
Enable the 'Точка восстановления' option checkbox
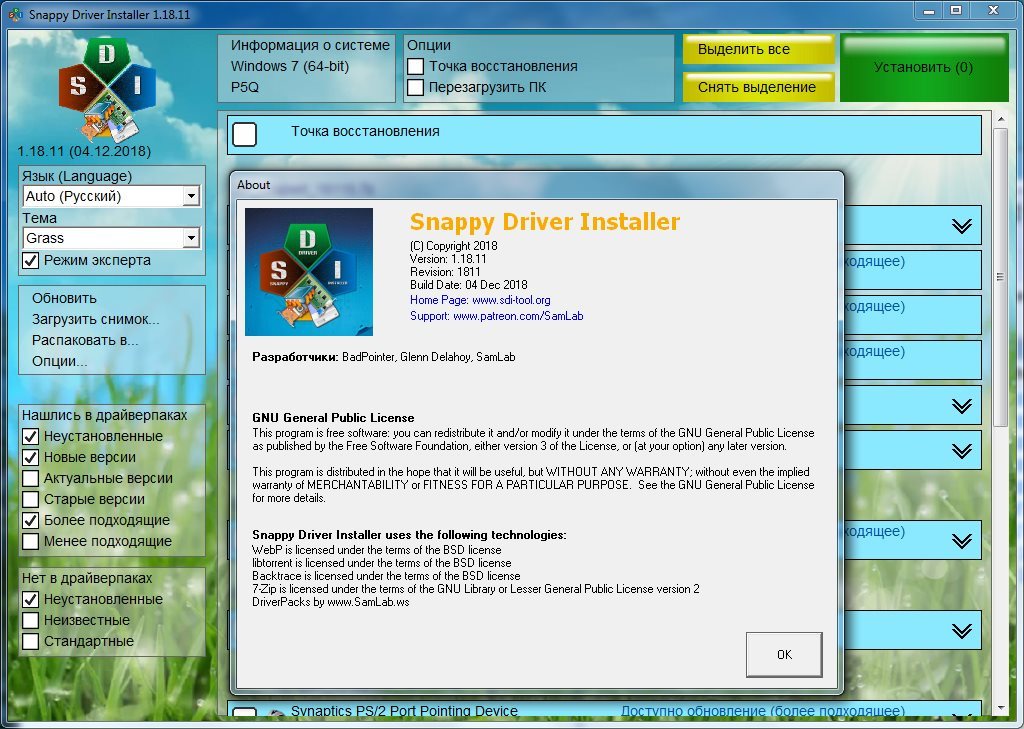(x=416, y=66)
